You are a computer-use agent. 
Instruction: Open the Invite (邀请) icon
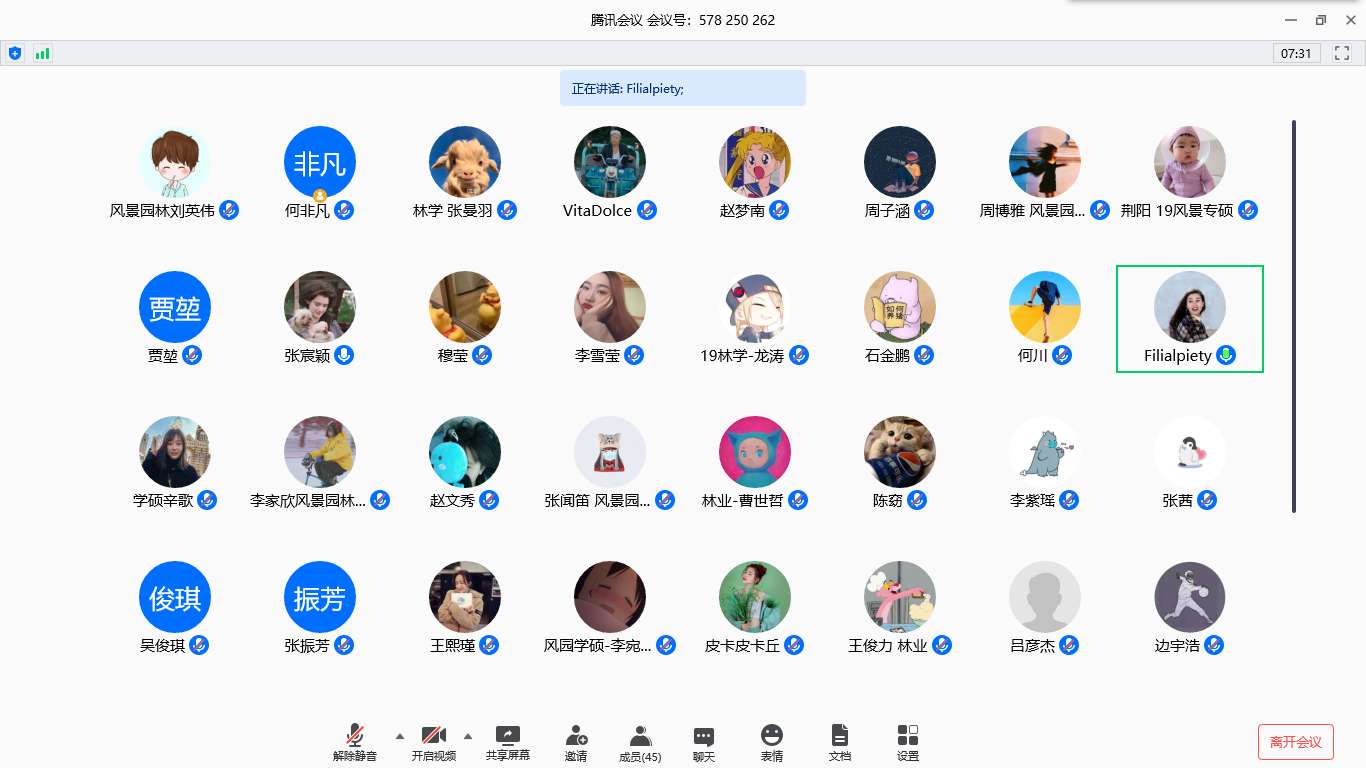point(576,743)
